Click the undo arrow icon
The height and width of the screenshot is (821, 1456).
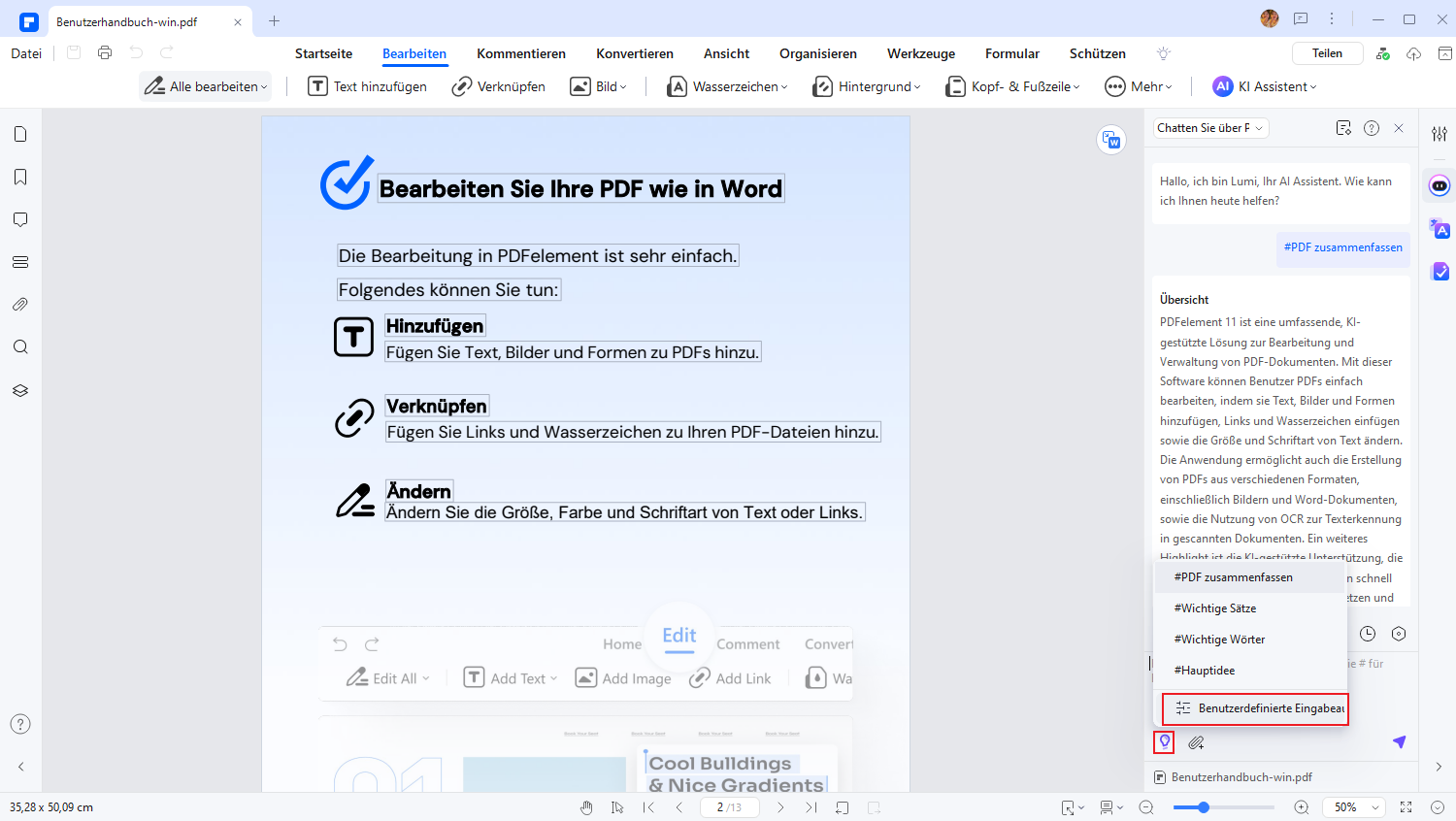(x=136, y=52)
